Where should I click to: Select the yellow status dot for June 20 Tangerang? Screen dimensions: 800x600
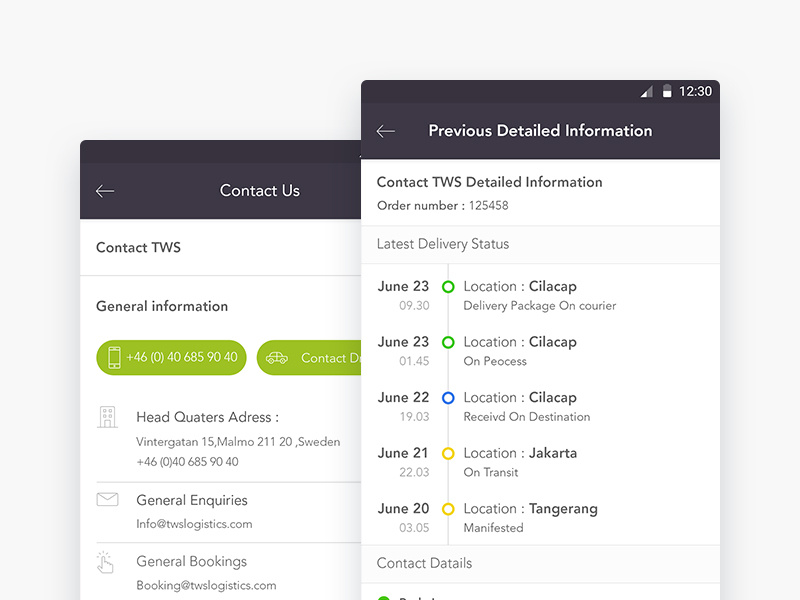coord(448,508)
